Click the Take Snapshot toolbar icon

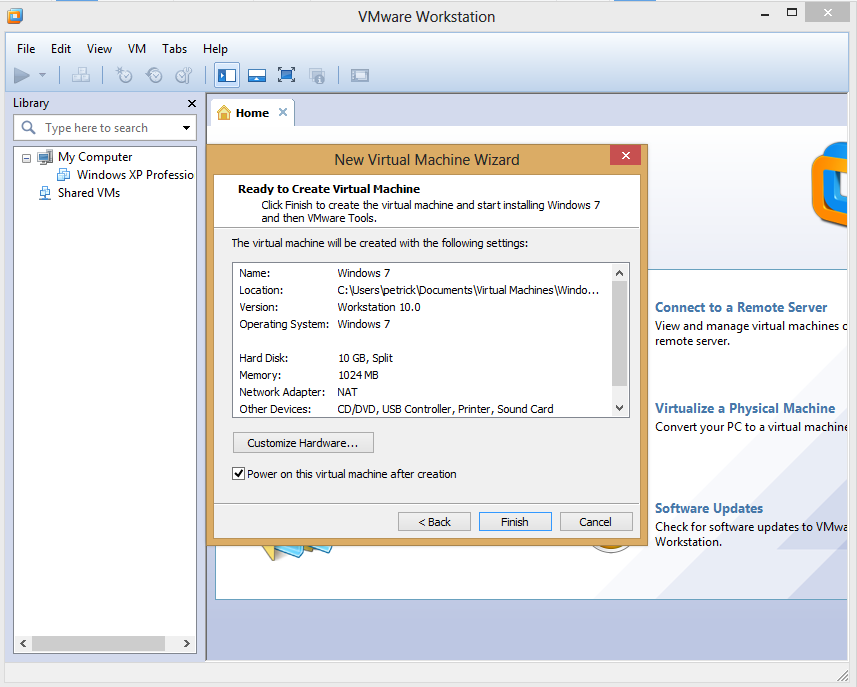point(124,75)
